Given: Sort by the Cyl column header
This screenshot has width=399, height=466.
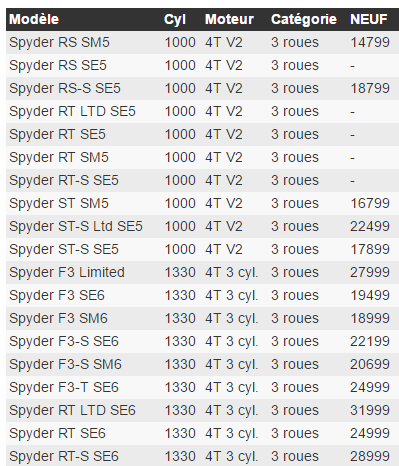Looking at the screenshot, I should coord(175,20).
